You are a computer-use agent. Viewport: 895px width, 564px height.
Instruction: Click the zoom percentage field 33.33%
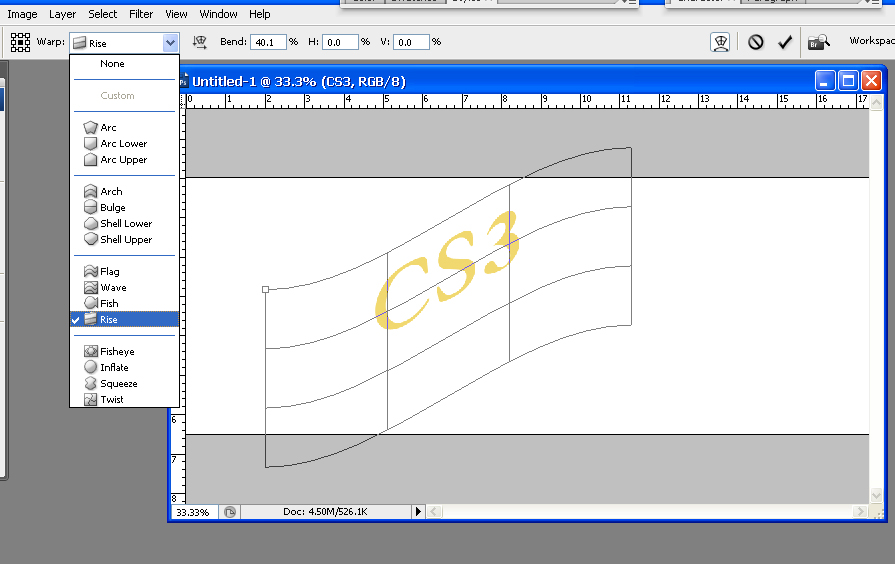point(194,512)
